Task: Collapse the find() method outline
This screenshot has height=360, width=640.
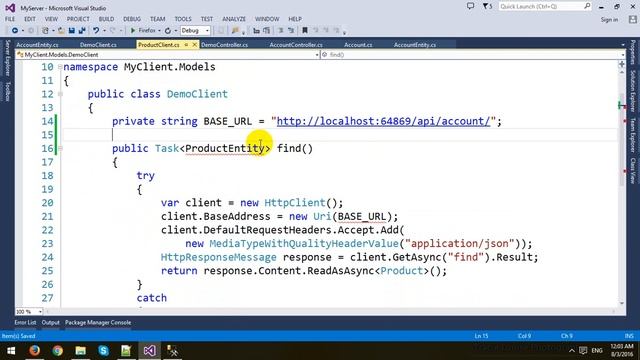Action: click(x=60, y=148)
